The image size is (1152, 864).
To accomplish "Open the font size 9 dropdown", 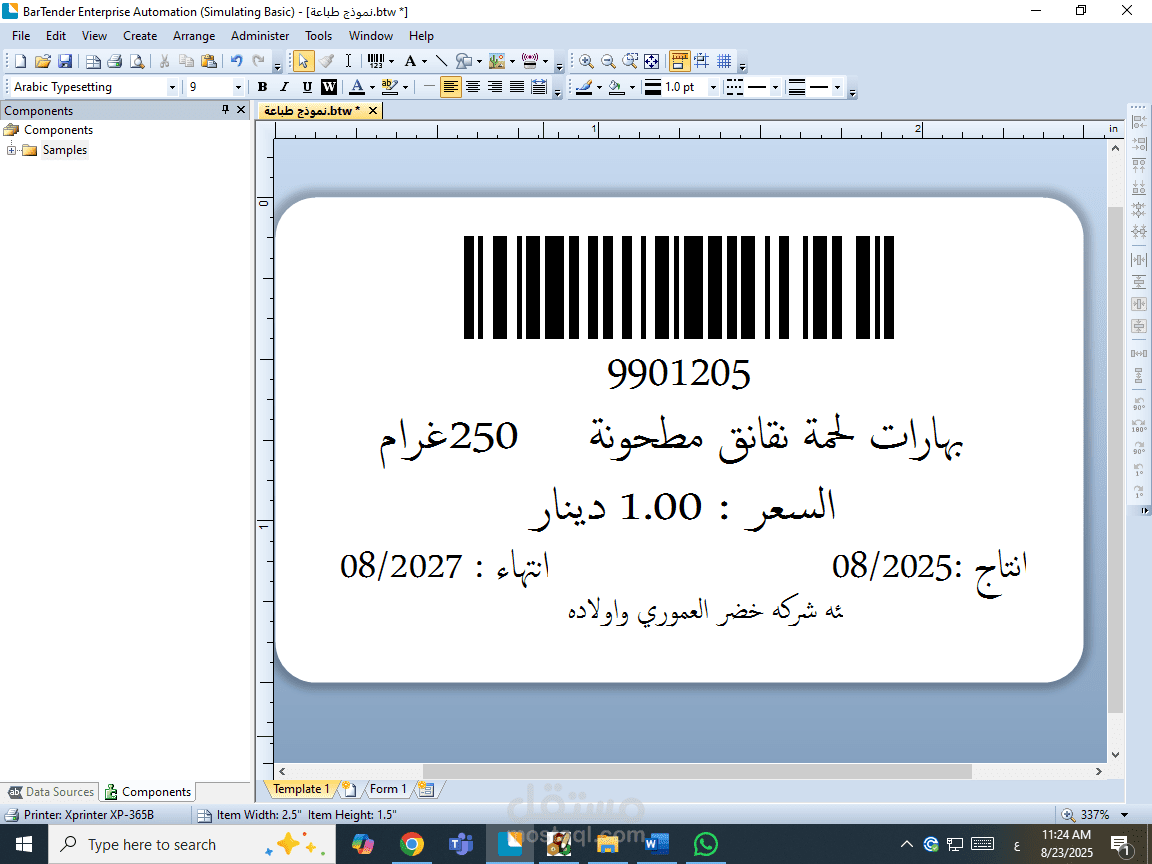I will (x=238, y=87).
